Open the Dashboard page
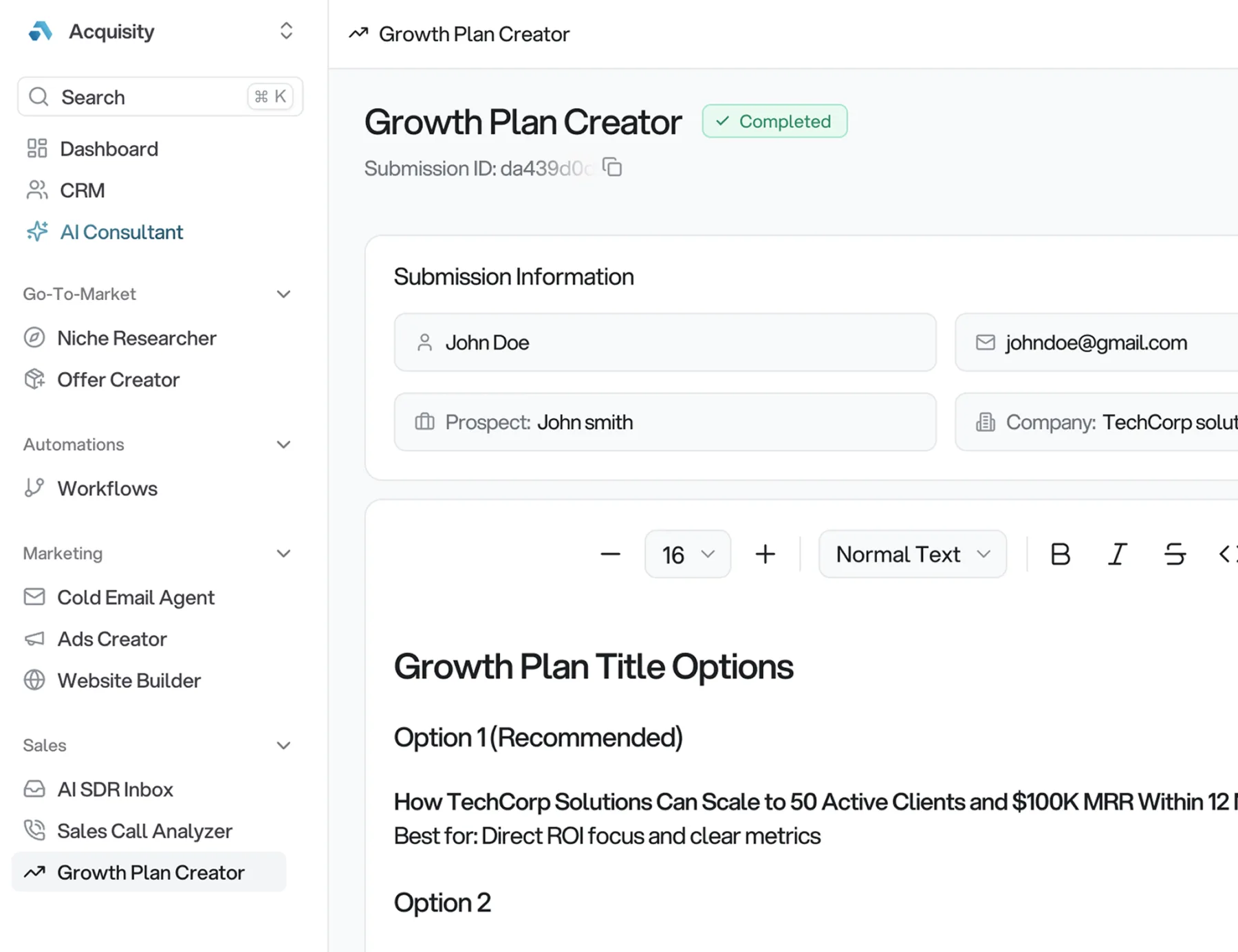The width and height of the screenshot is (1238, 952). coord(109,149)
